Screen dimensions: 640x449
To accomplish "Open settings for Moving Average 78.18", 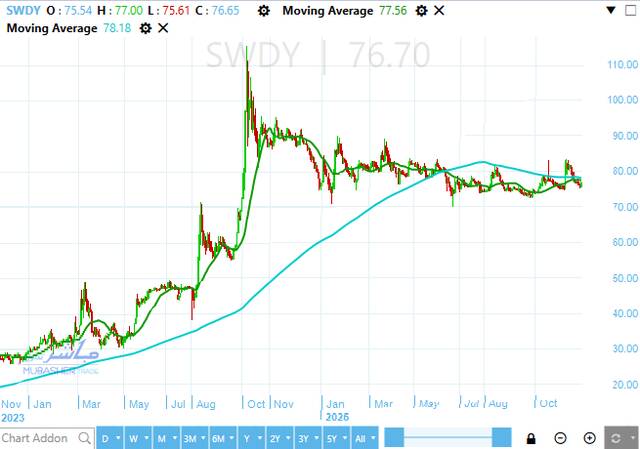I will (145, 28).
